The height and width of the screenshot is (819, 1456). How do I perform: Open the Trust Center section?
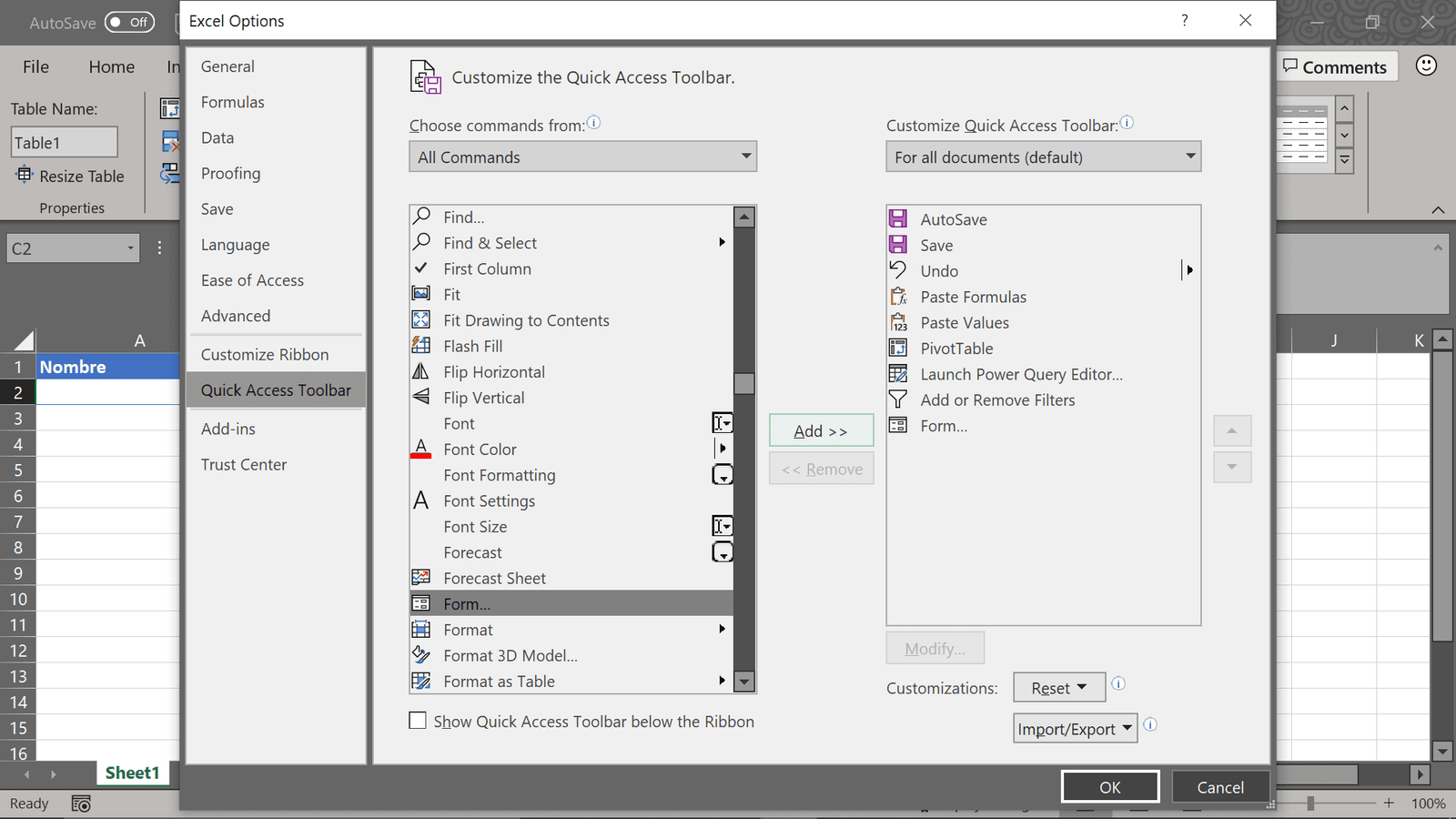[x=243, y=464]
